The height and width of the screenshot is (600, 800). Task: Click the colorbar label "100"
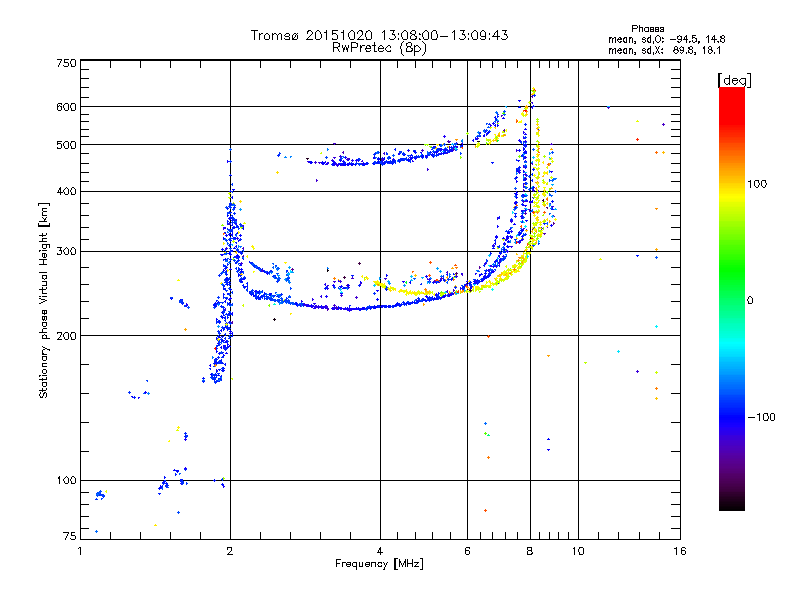click(757, 184)
